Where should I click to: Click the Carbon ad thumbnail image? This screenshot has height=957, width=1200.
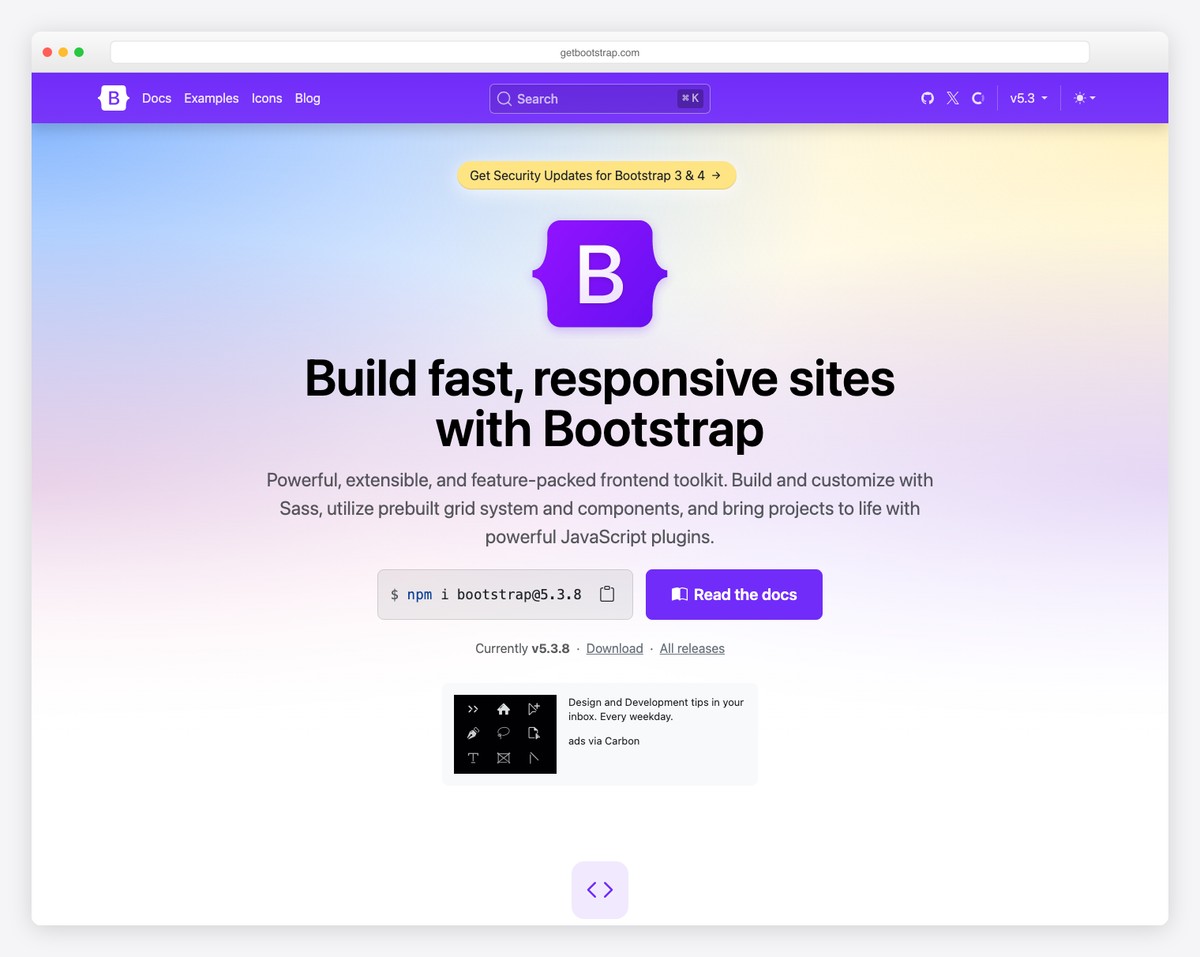(x=504, y=733)
